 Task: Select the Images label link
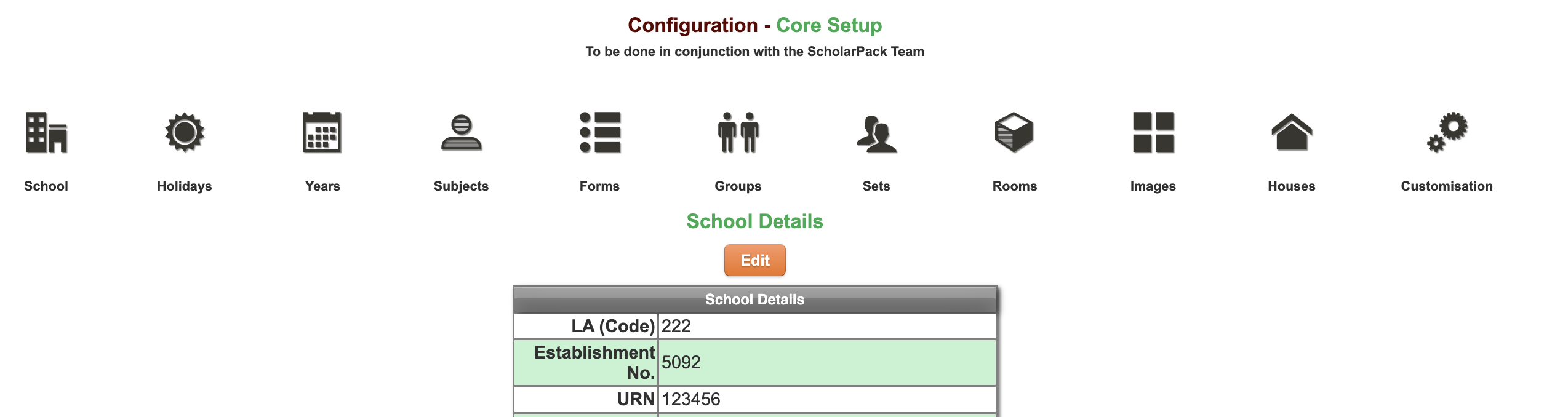[x=1153, y=186]
